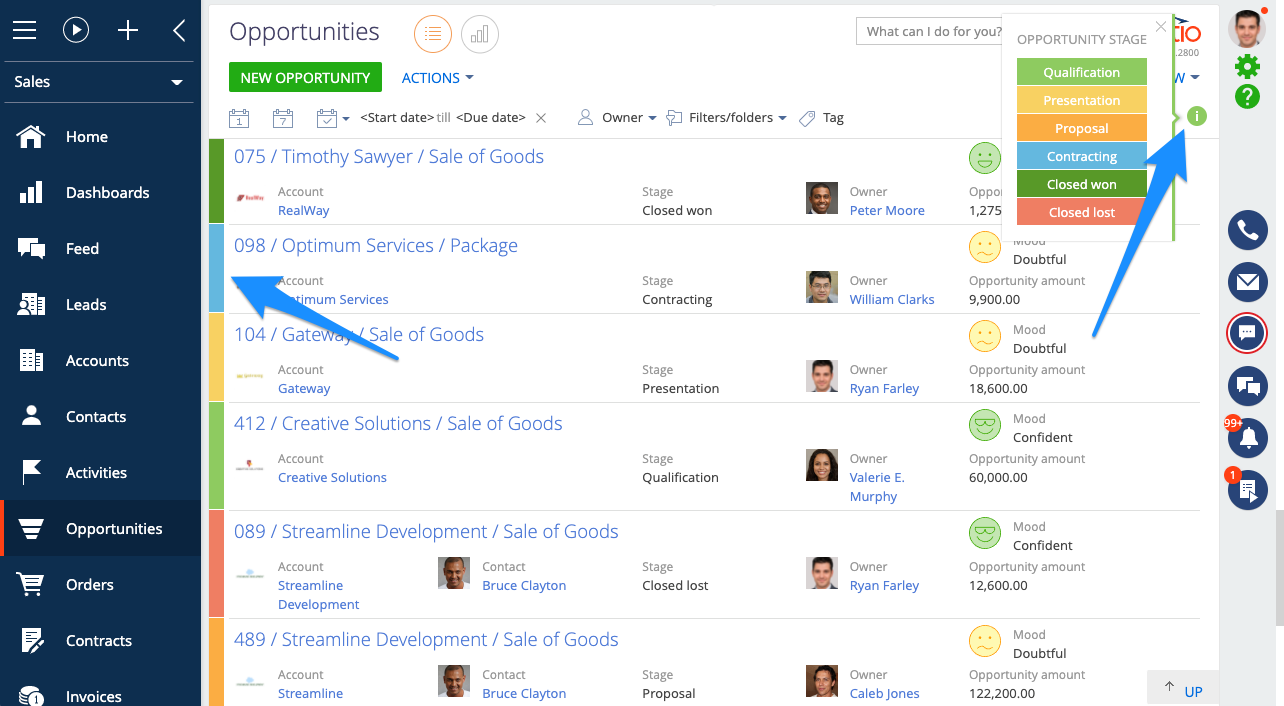Click the green settings gear icon
Viewport: 1284px width, 706px height.
(x=1247, y=66)
